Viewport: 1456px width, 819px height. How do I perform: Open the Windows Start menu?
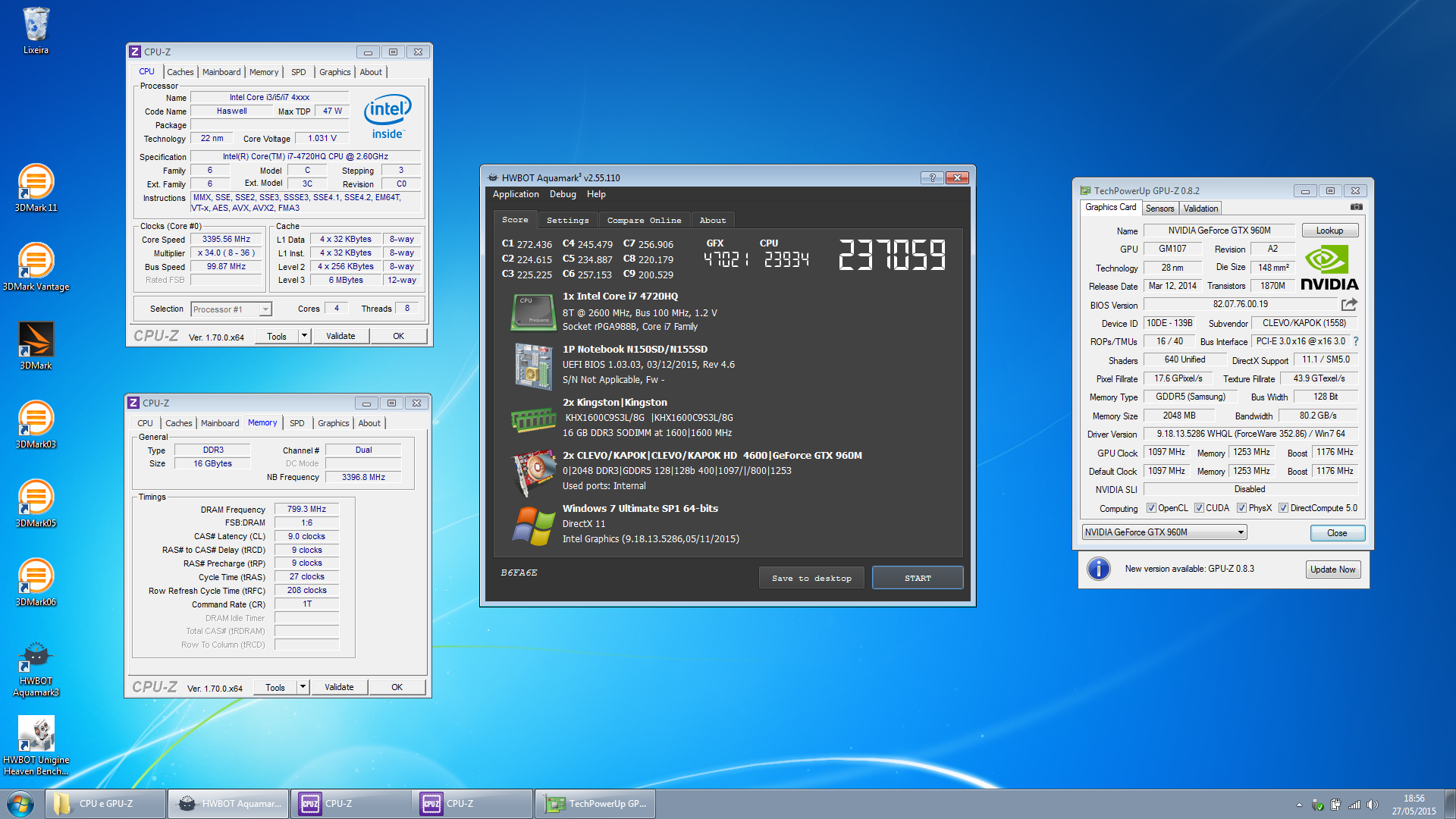(20, 804)
